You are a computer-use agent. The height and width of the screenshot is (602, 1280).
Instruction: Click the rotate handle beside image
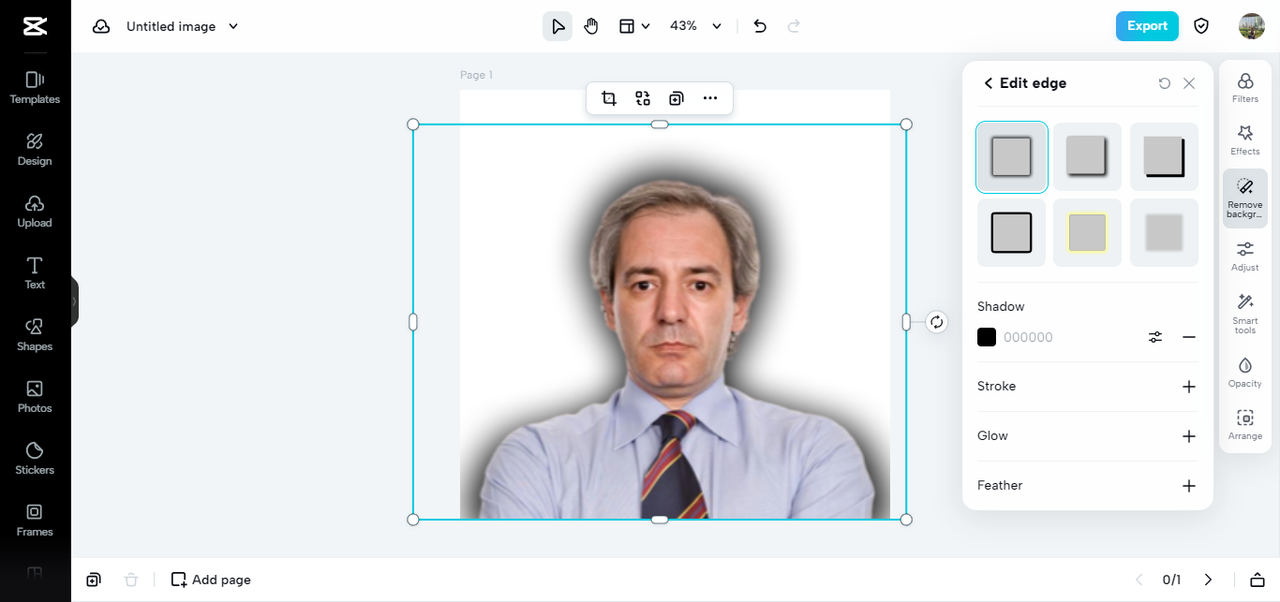[936, 322]
